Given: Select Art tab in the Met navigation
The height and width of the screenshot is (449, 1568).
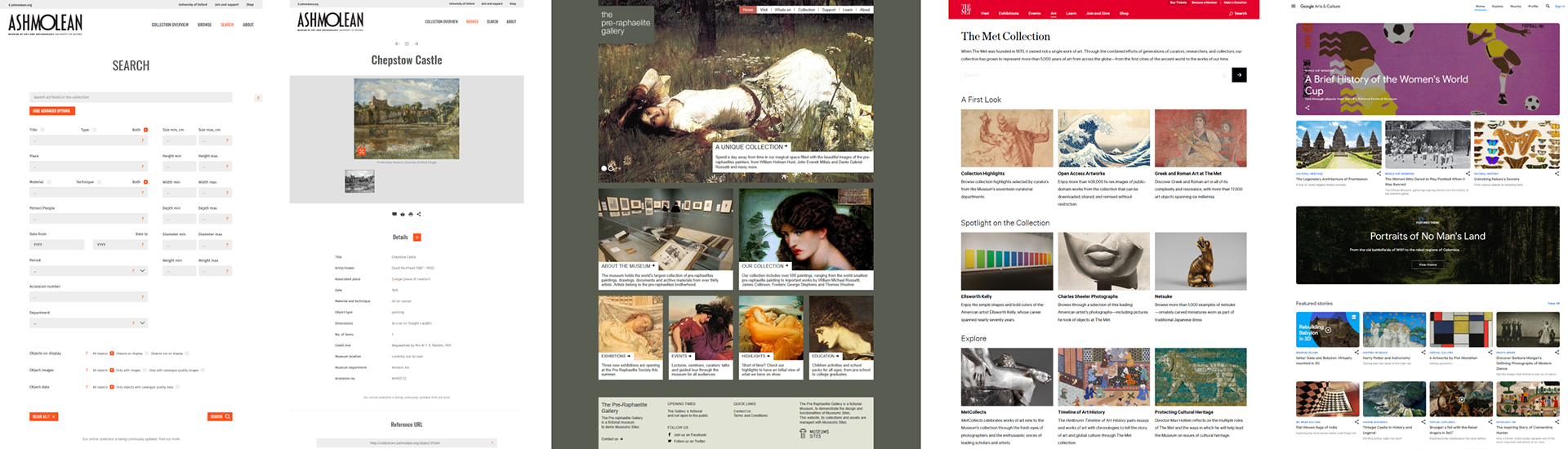Looking at the screenshot, I should (1053, 13).
